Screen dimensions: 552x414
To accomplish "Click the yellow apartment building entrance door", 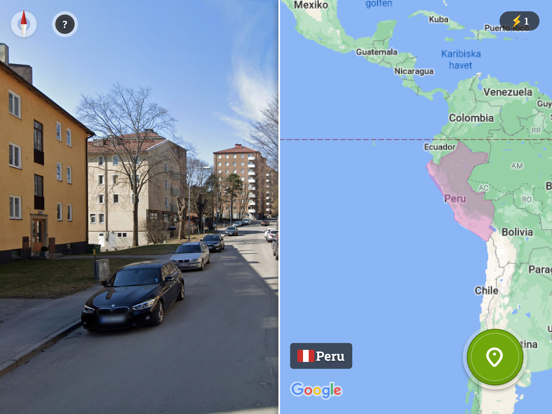I will coord(38,234).
